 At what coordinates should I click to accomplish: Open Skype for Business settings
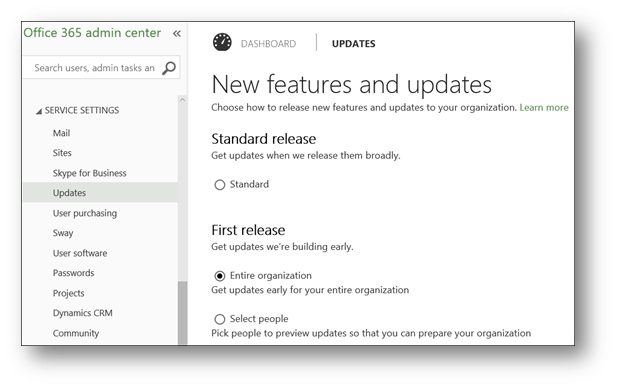pos(90,173)
